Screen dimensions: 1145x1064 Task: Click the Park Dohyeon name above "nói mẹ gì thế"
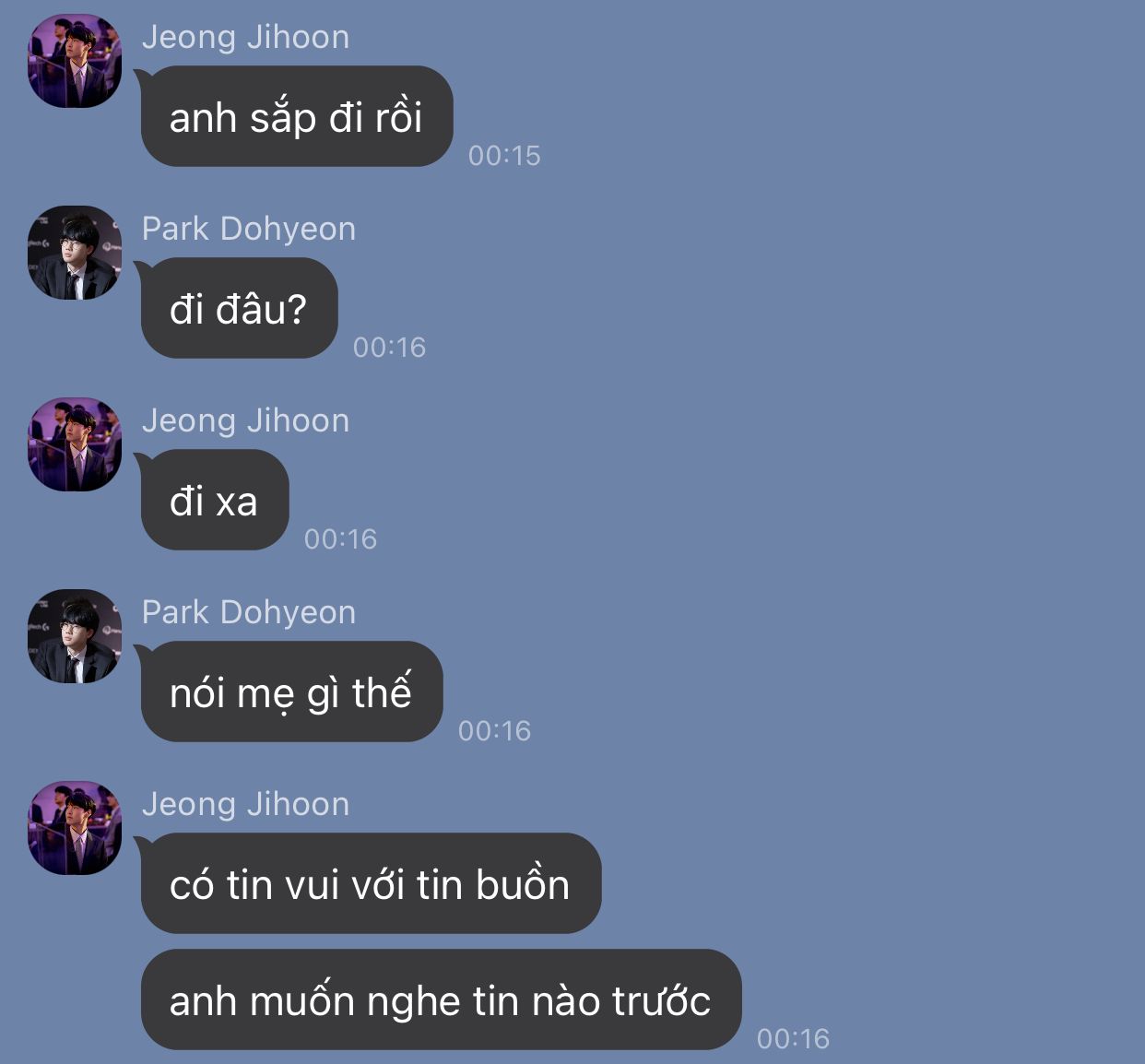(249, 612)
